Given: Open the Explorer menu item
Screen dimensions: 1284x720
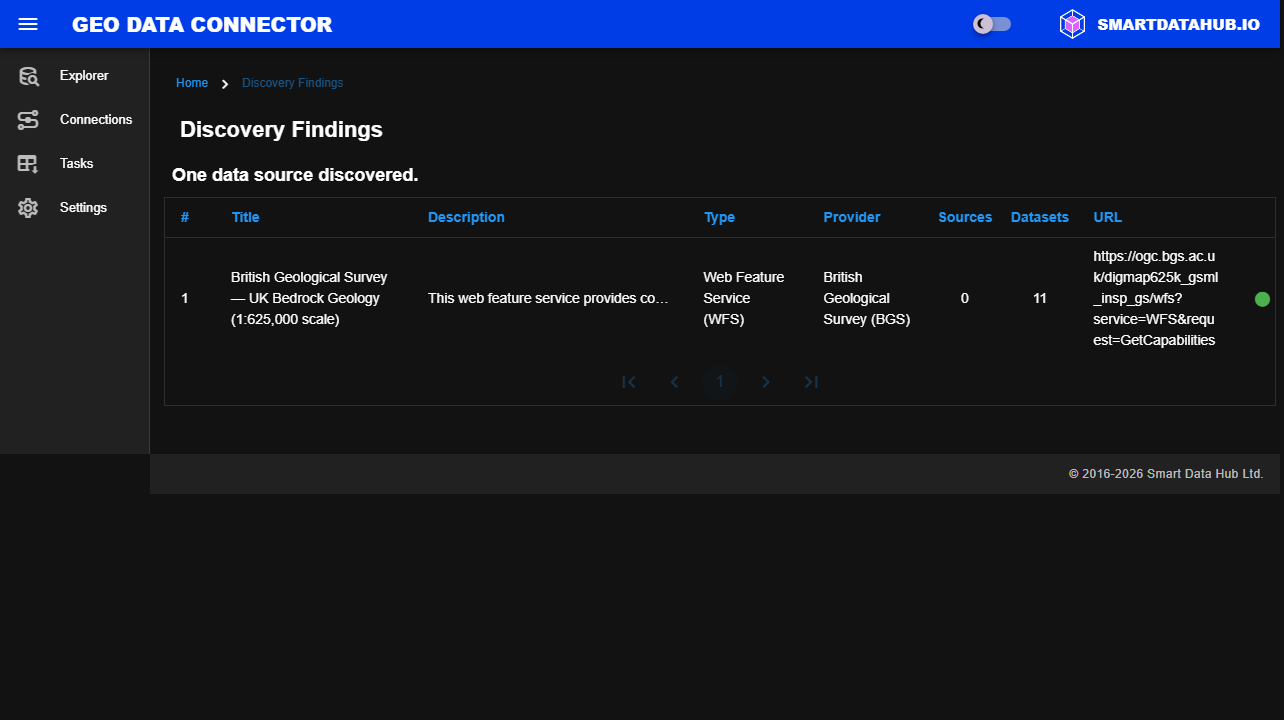Looking at the screenshot, I should point(84,76).
